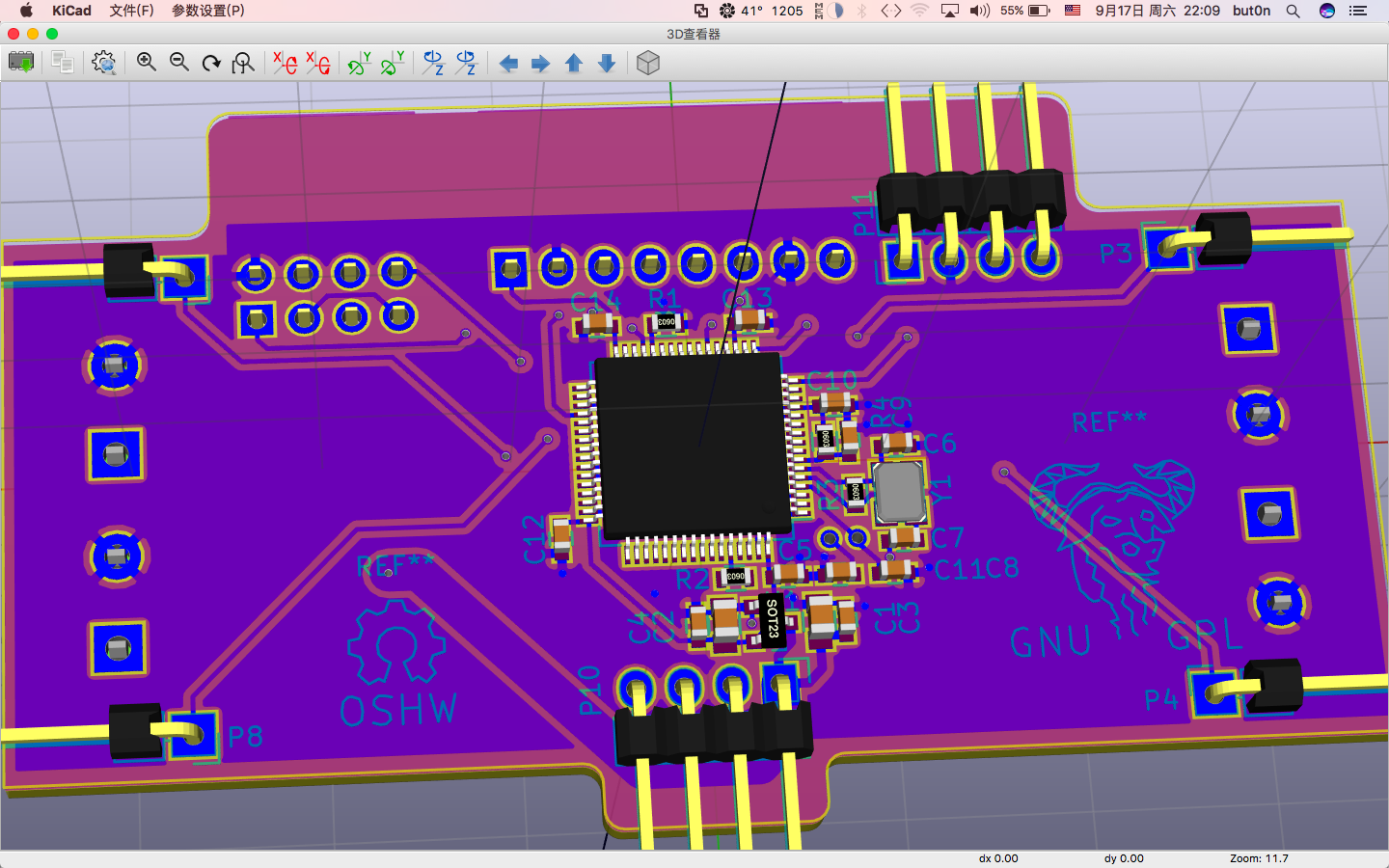This screenshot has height=868, width=1389.
Task: Open the Bluetooth menu bar icon
Action: [x=863, y=11]
